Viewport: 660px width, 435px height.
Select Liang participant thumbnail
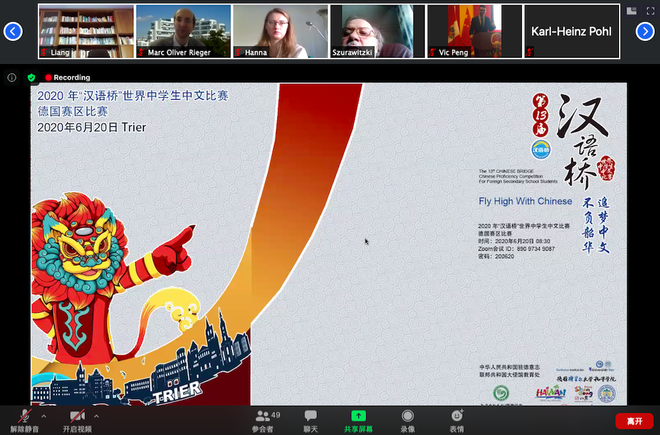86,31
